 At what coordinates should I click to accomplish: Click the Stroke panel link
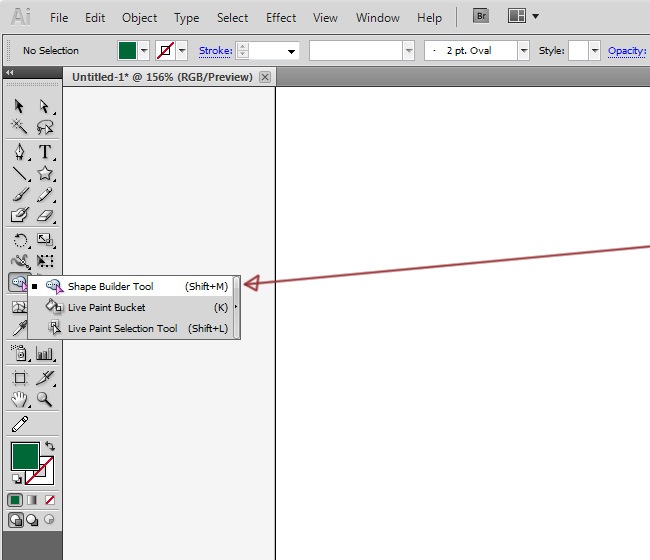pos(215,51)
